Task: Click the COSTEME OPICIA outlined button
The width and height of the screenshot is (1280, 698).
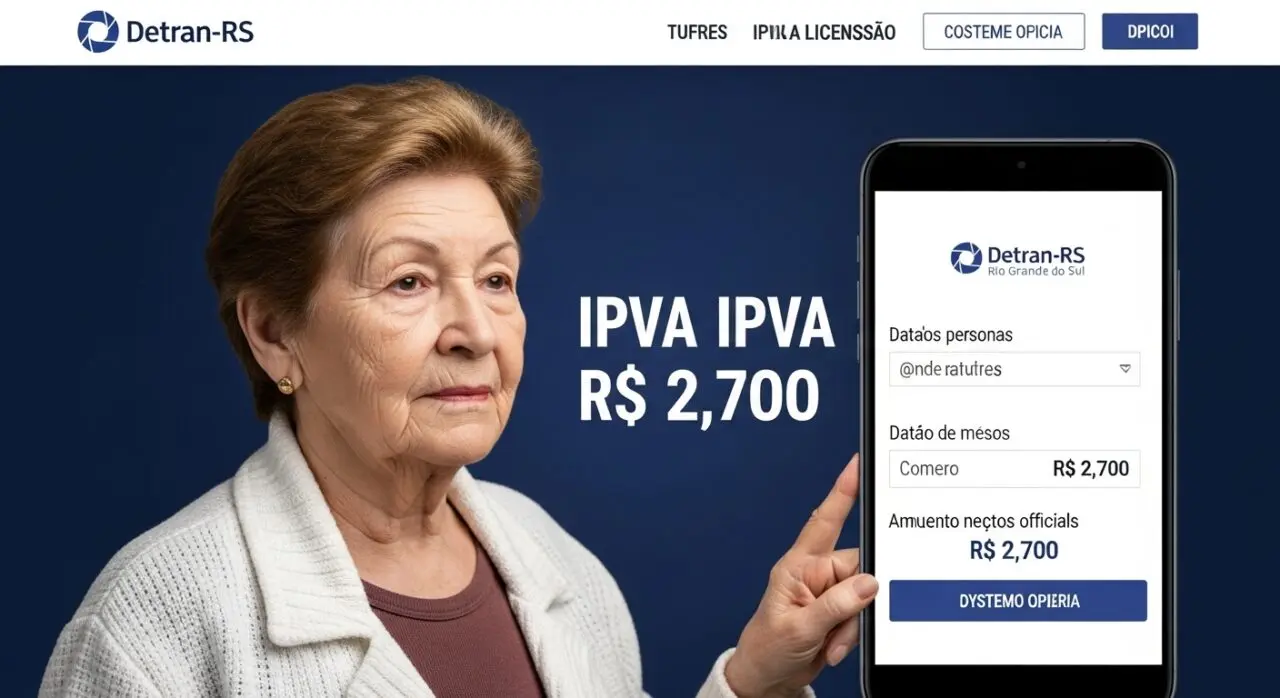Action: pos(1003,32)
